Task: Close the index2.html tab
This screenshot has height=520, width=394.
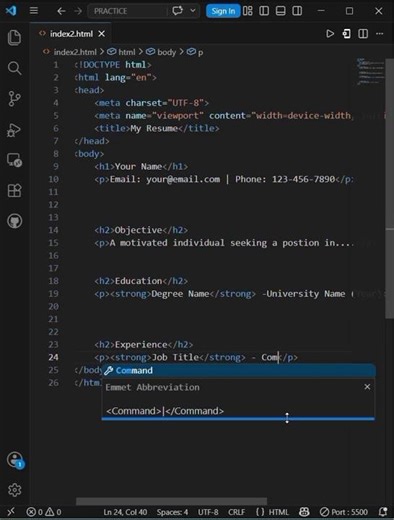Action: click(x=102, y=34)
